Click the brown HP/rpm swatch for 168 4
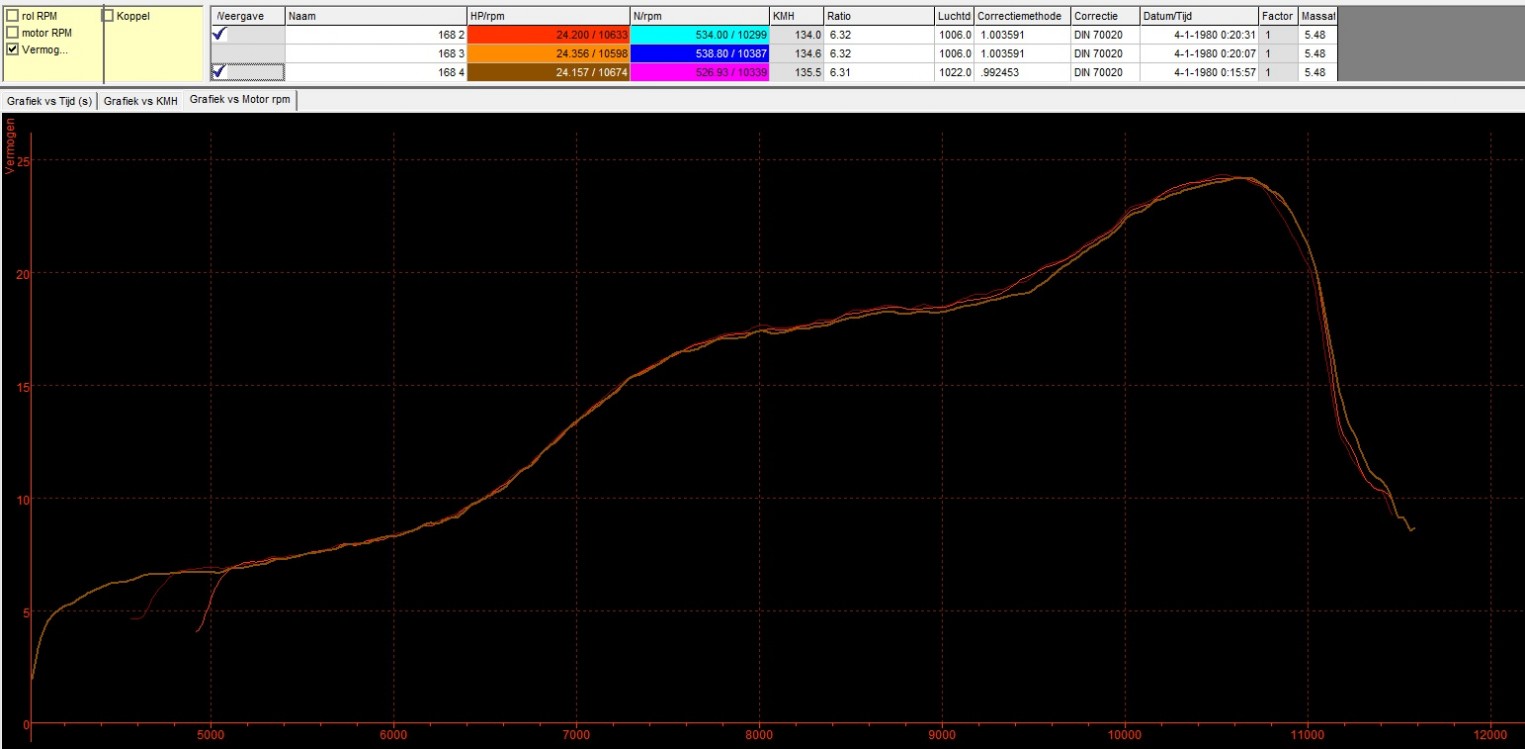 (x=548, y=72)
